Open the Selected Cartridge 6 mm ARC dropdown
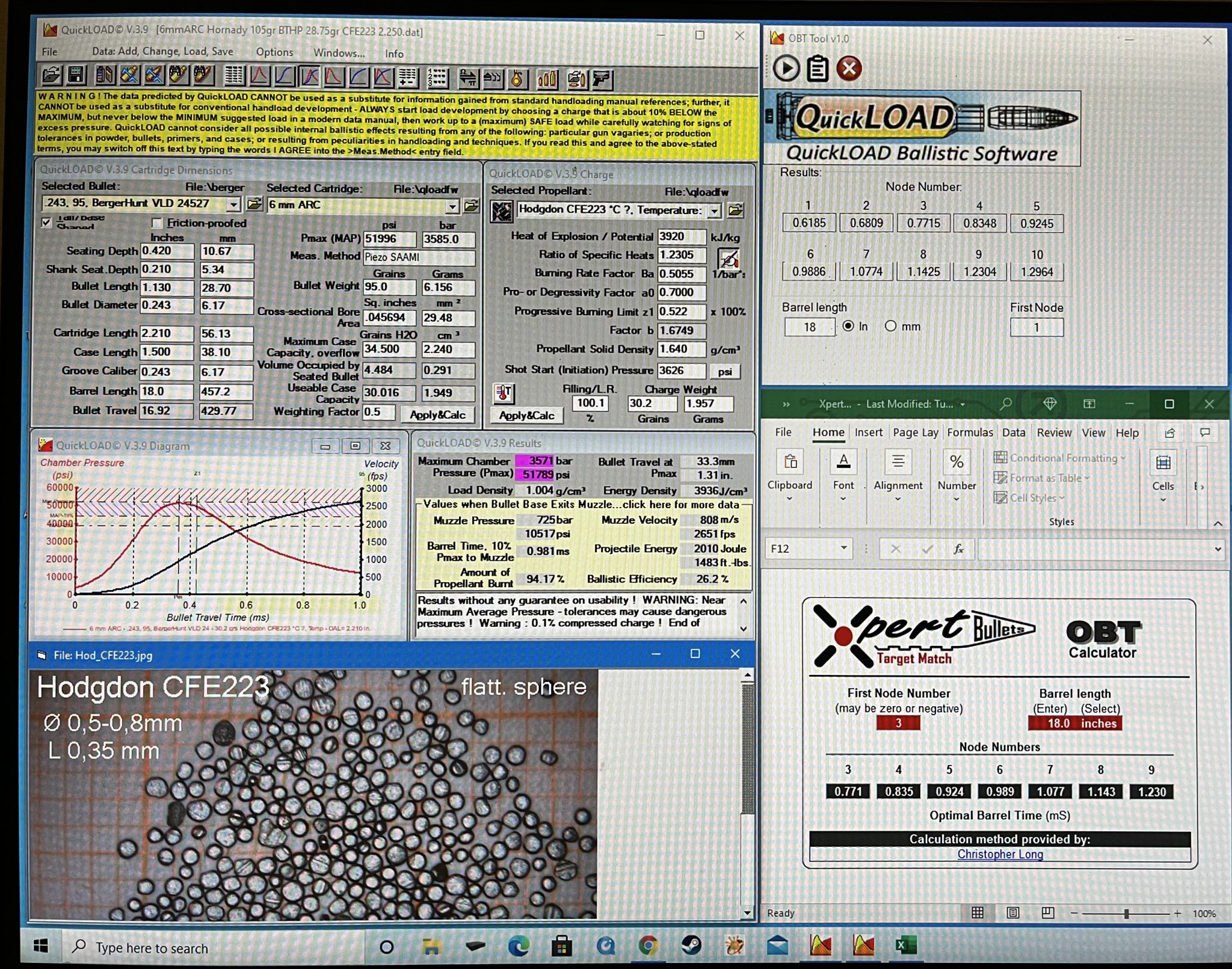This screenshot has width=1232, height=969. (452, 206)
